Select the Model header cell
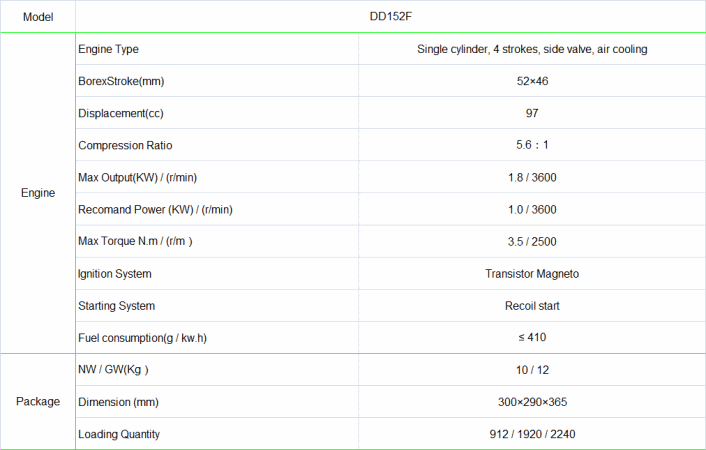Viewport: 706px width, 450px height. click(x=38, y=17)
